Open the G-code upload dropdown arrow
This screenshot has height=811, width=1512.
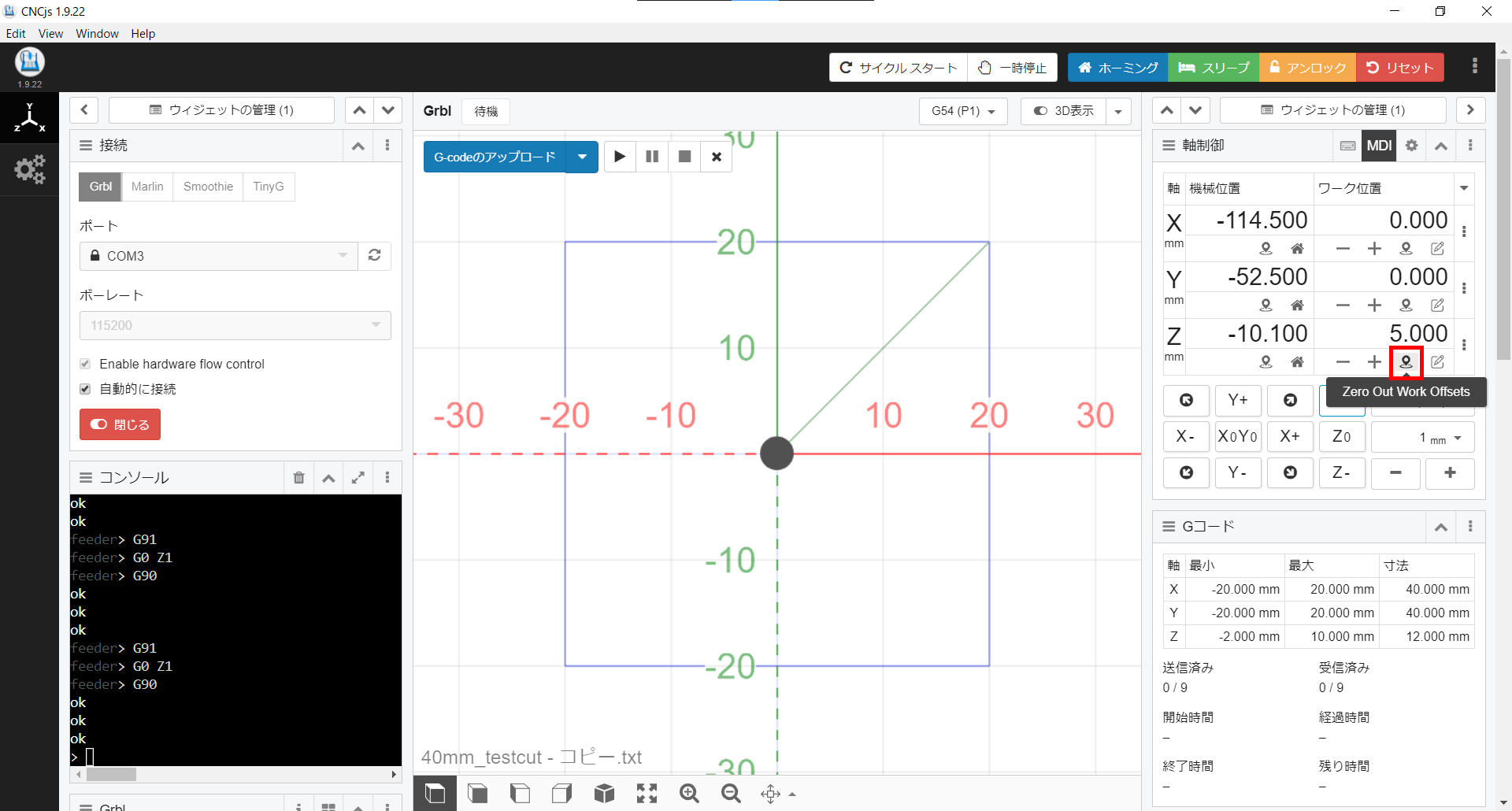tap(582, 157)
